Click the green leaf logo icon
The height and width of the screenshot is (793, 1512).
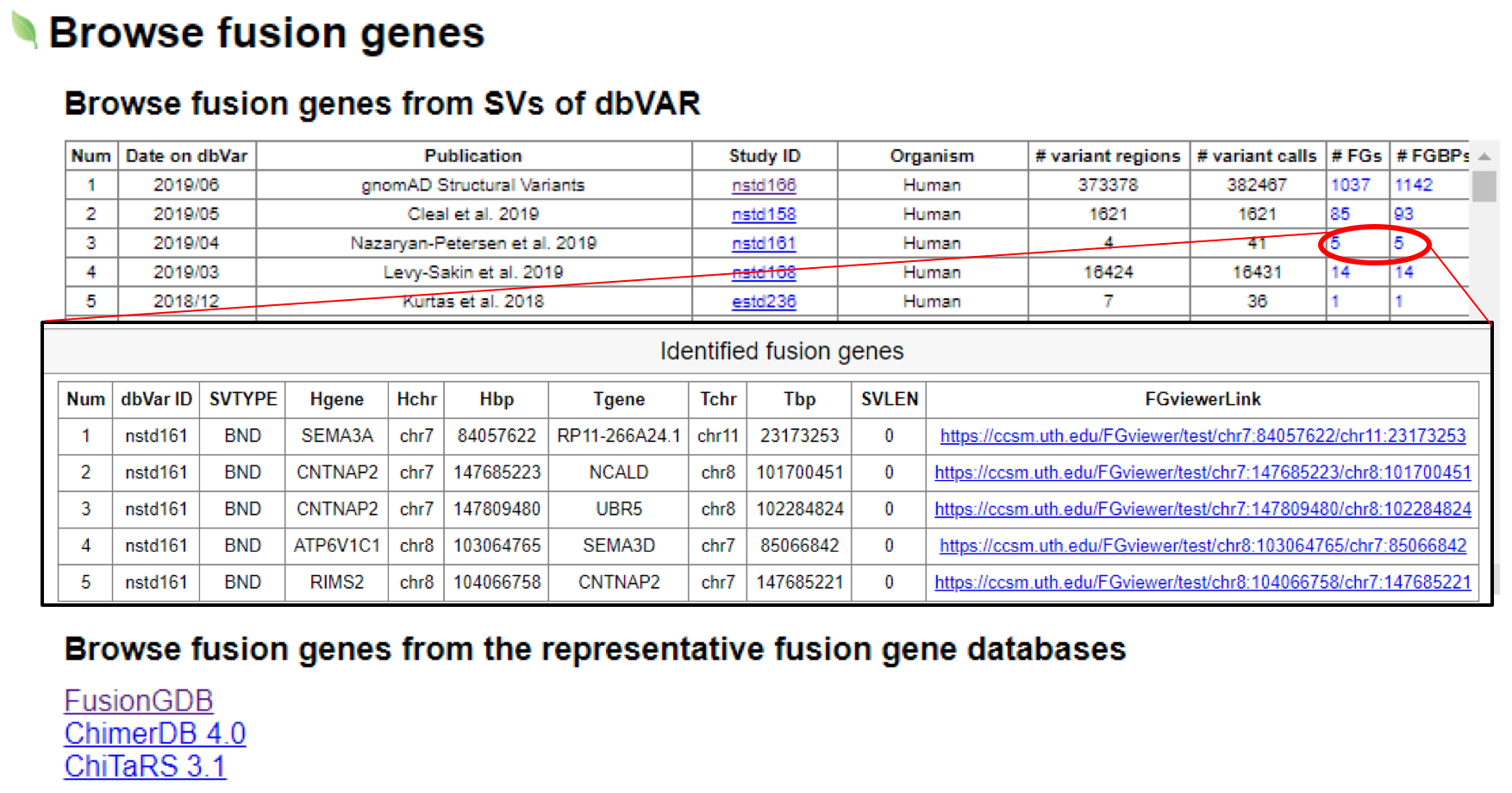click(24, 31)
